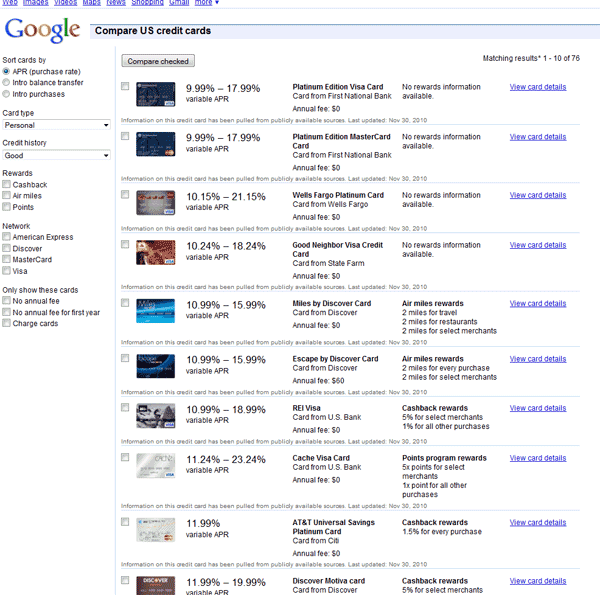Click REI Visa card image

pos(156,416)
